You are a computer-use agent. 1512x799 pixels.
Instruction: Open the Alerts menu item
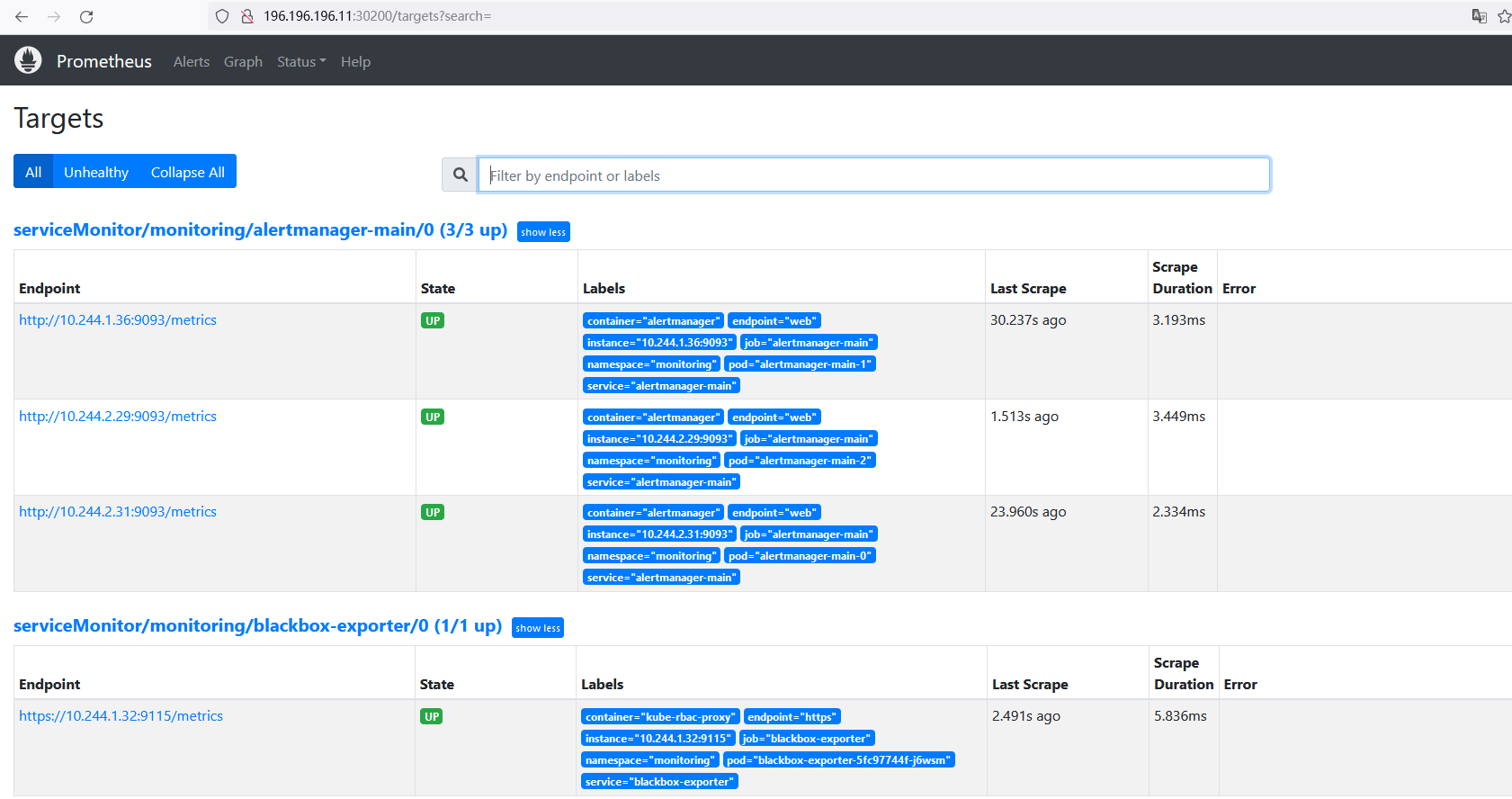point(192,61)
